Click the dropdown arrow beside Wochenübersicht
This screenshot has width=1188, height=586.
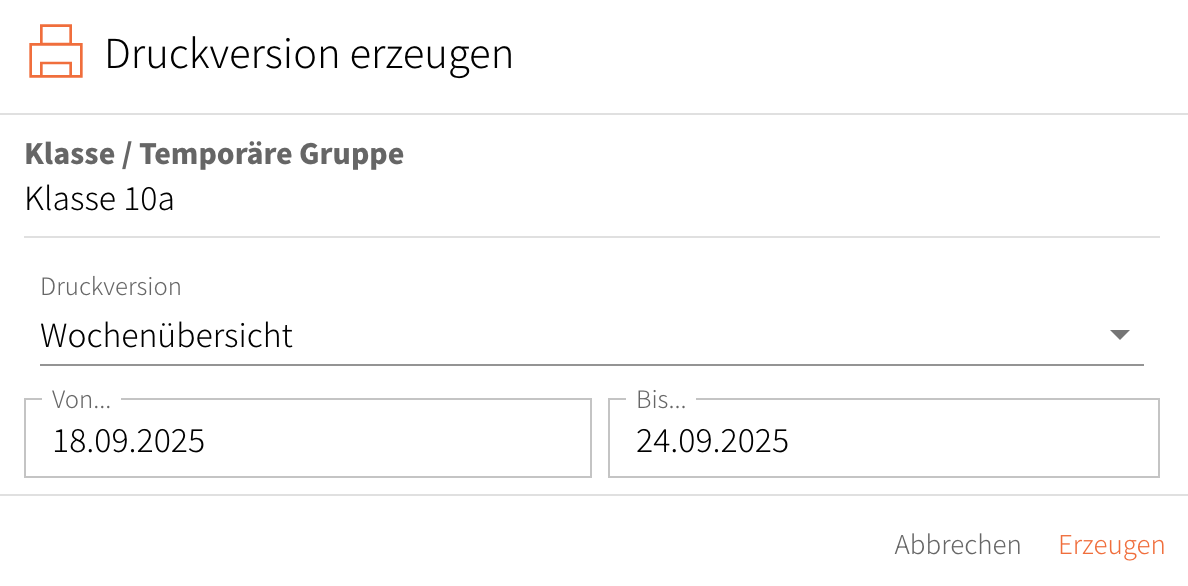coord(1119,335)
